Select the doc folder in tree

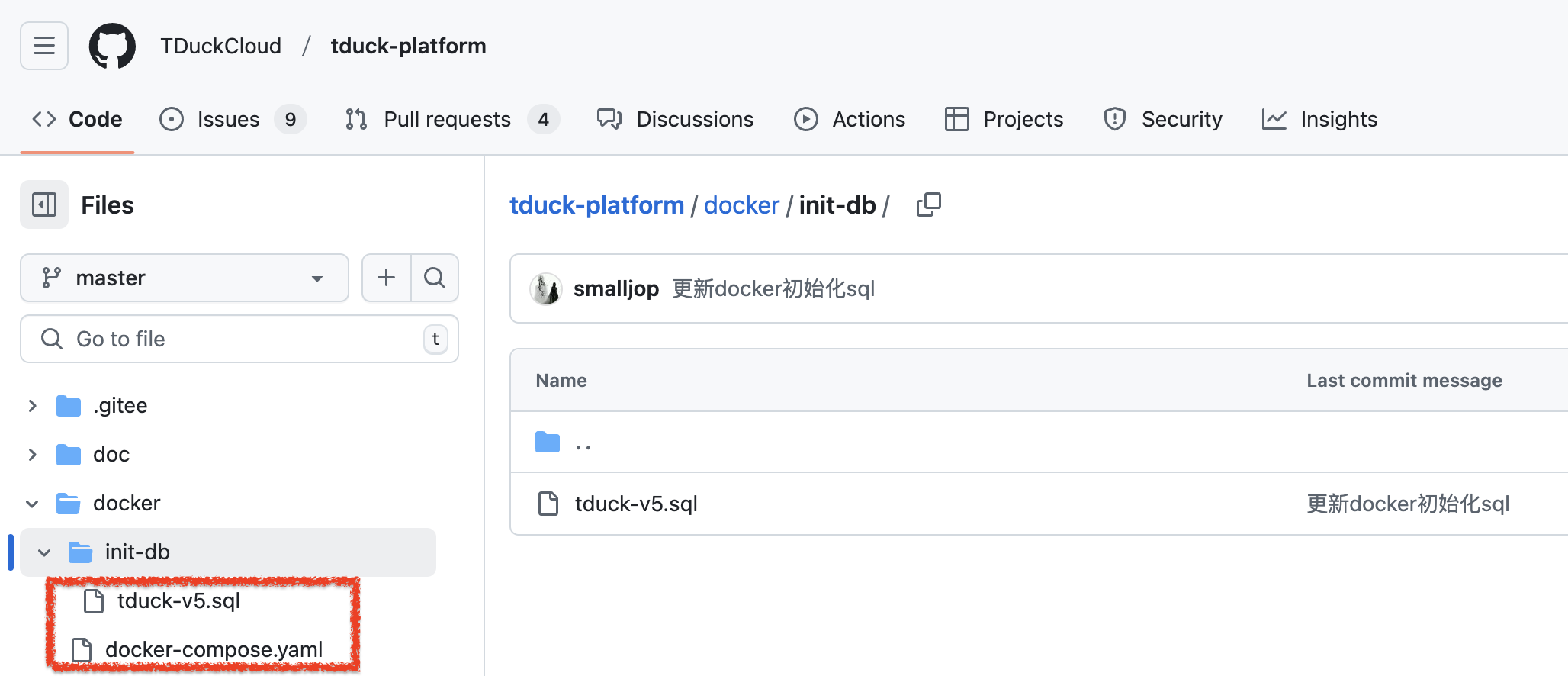(111, 455)
